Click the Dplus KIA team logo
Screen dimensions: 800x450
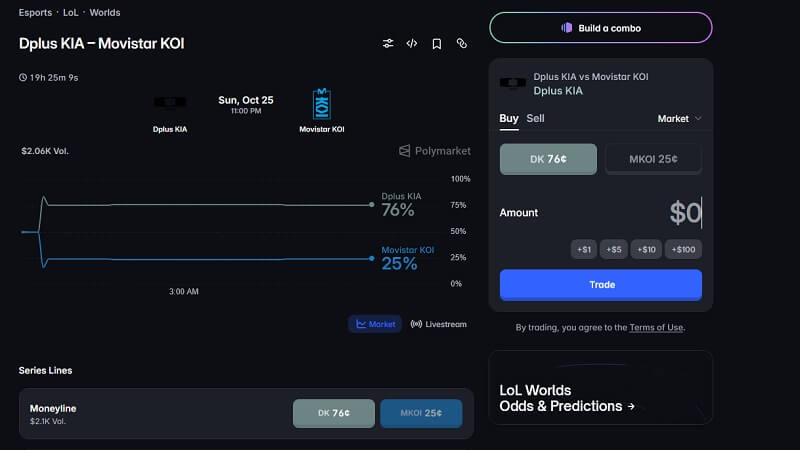(170, 103)
